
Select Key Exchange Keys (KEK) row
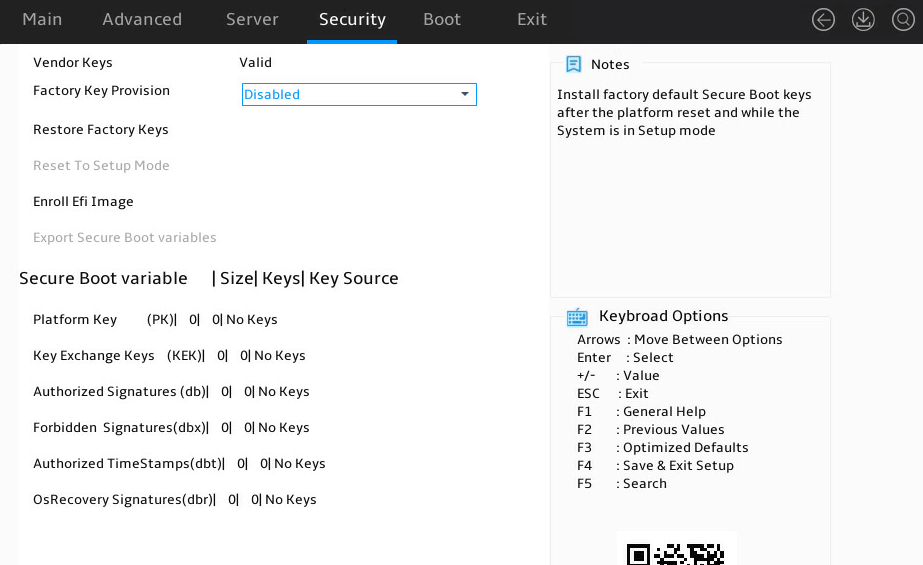[170, 355]
